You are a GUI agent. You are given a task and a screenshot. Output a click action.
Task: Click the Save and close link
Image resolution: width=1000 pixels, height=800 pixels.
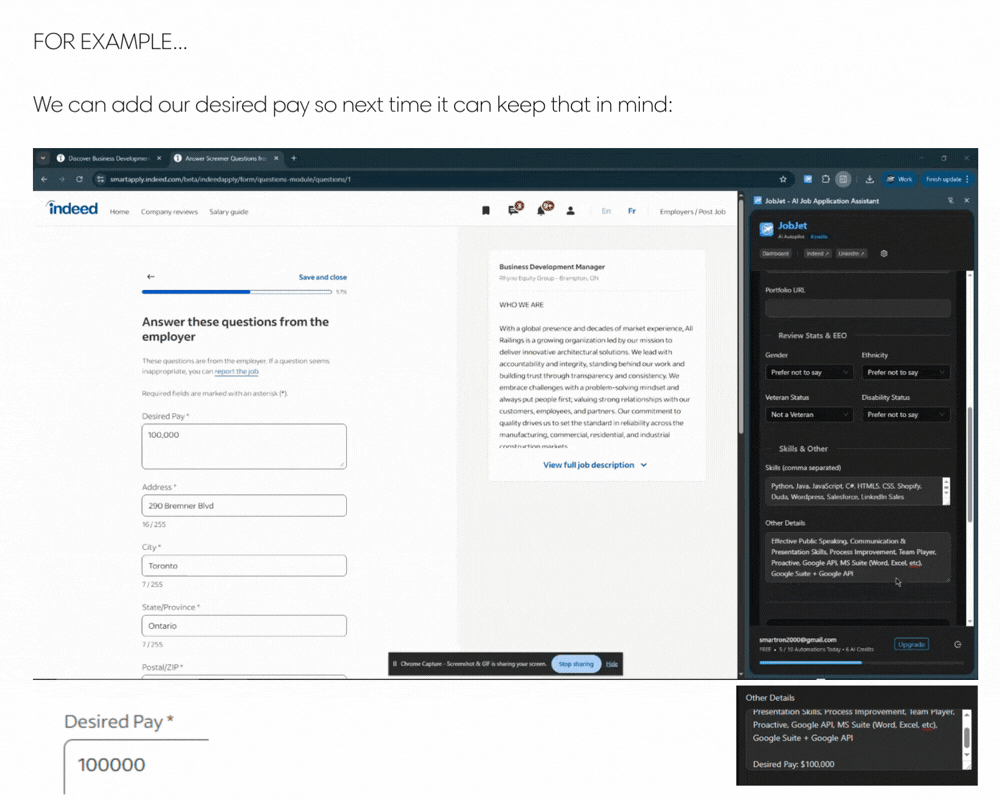(x=322, y=277)
